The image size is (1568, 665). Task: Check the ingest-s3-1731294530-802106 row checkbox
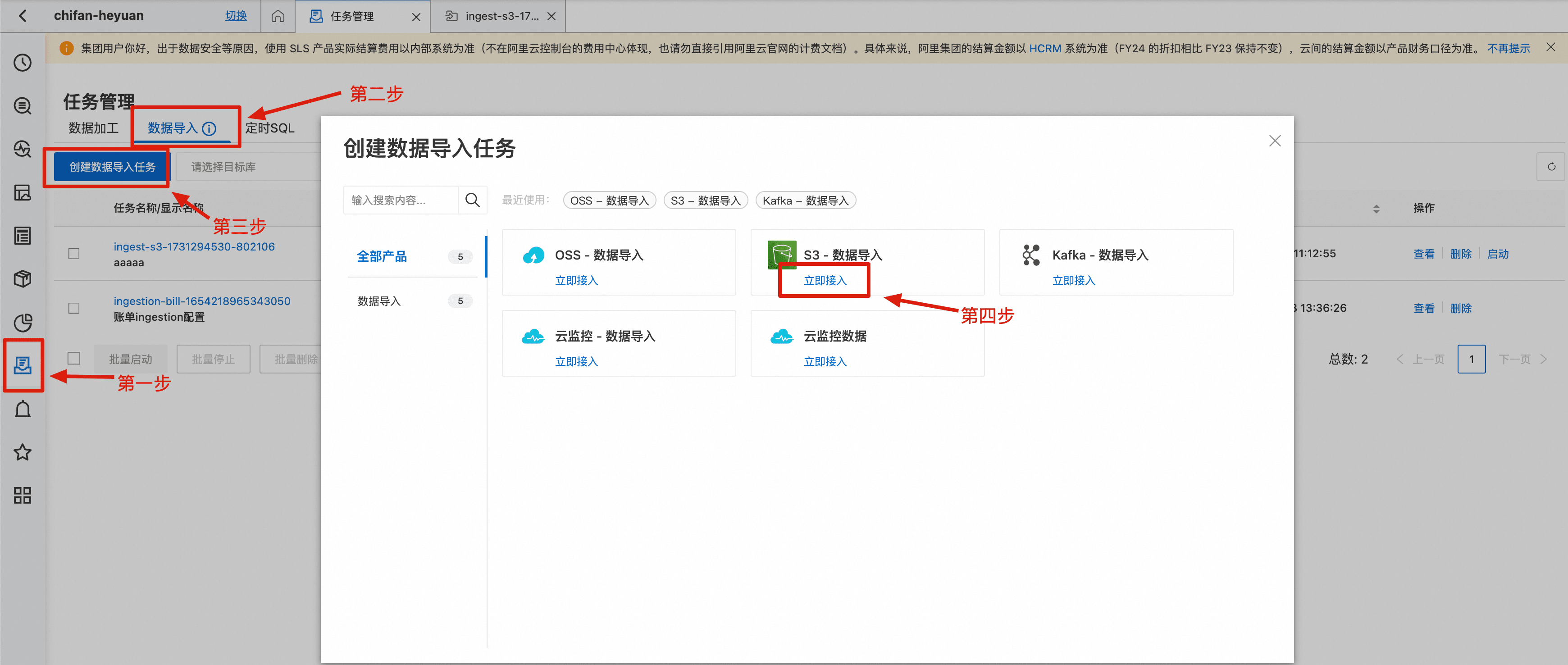[x=73, y=254]
